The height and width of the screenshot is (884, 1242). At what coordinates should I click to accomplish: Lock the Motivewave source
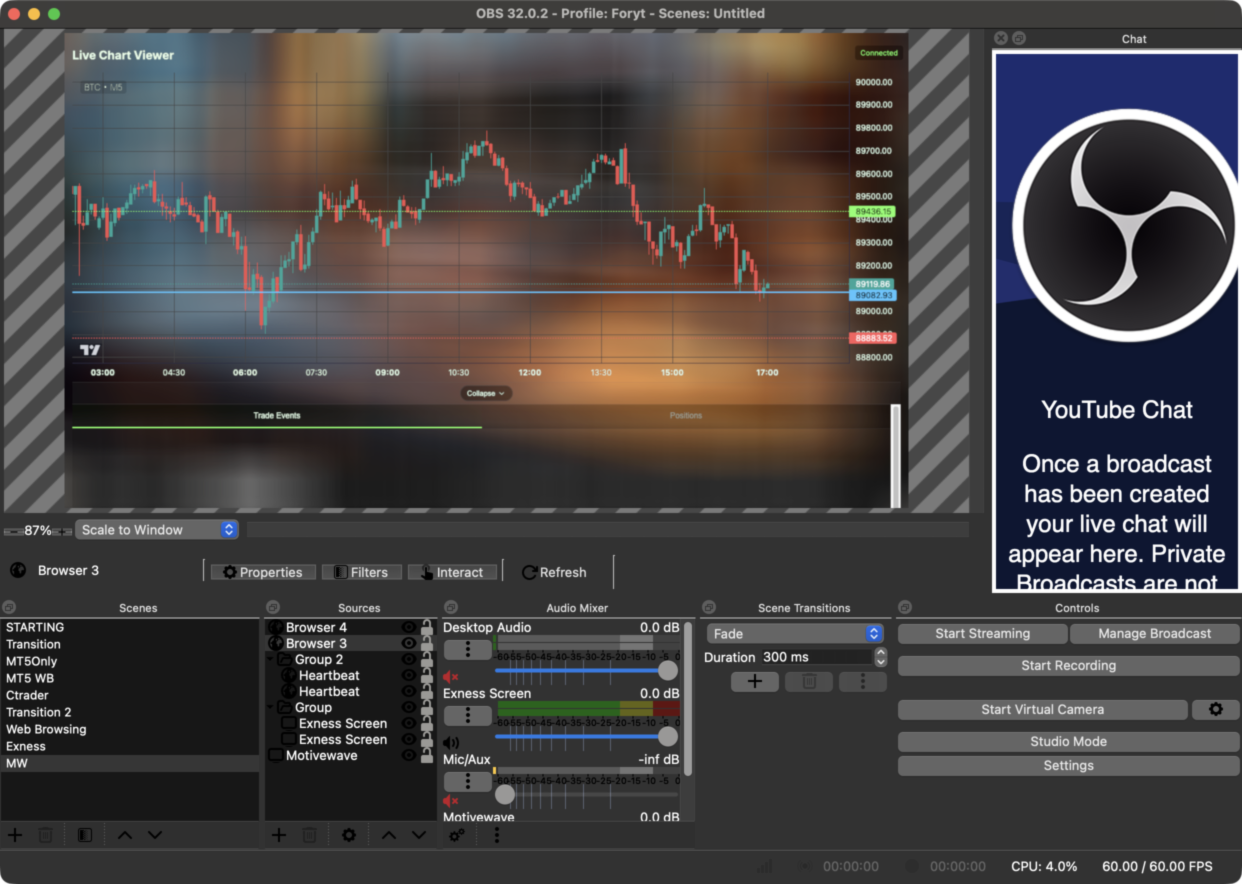click(427, 755)
